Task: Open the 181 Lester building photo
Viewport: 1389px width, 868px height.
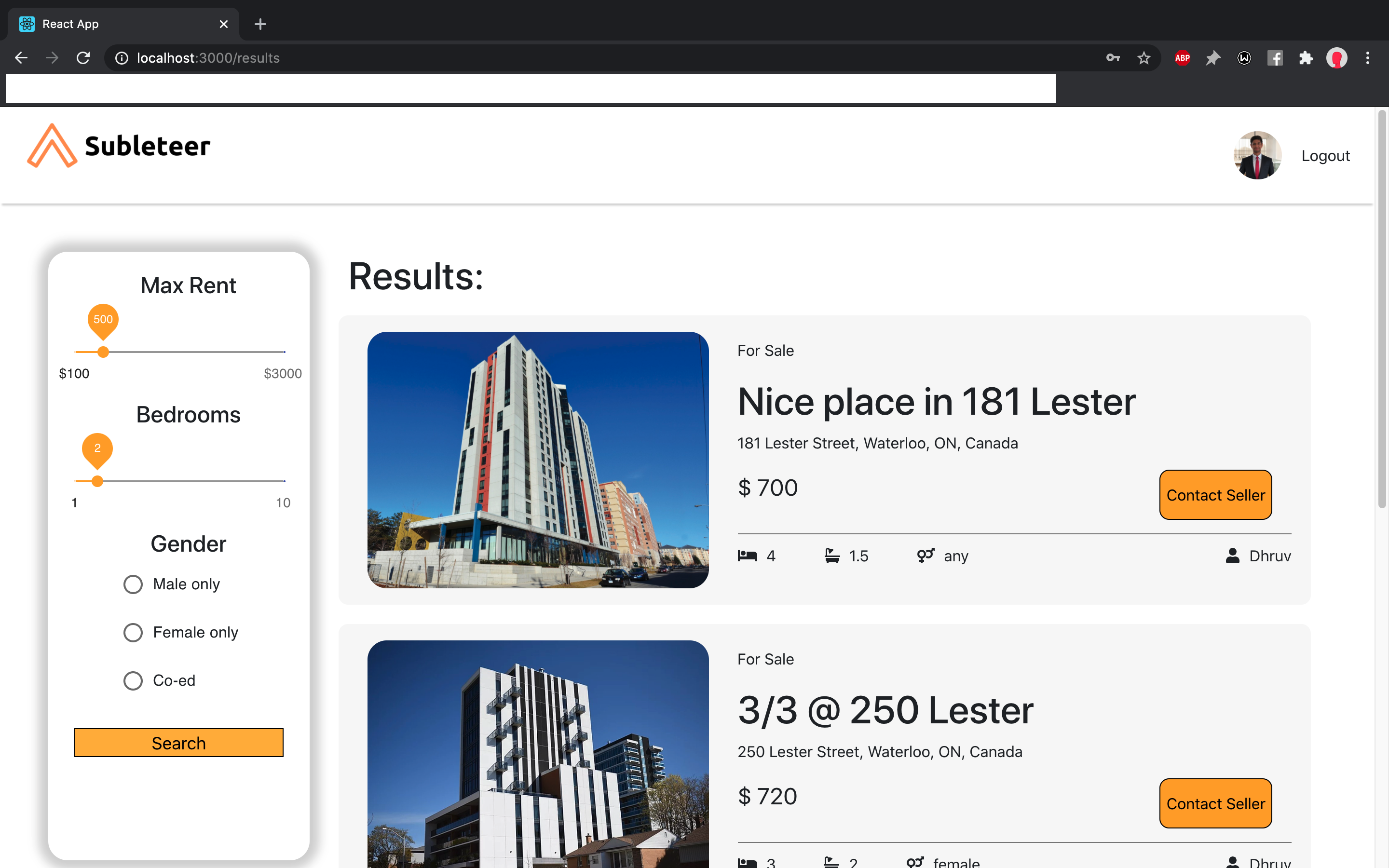Action: [538, 459]
